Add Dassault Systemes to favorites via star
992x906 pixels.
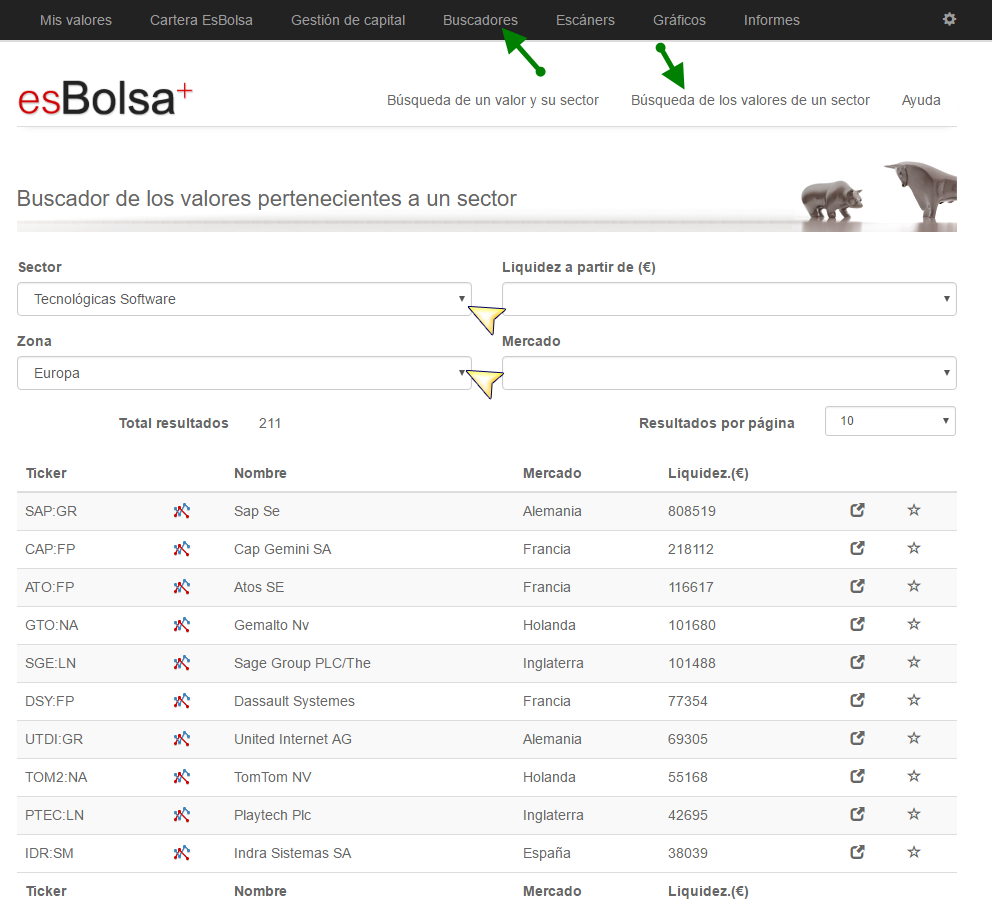pyautogui.click(x=914, y=700)
